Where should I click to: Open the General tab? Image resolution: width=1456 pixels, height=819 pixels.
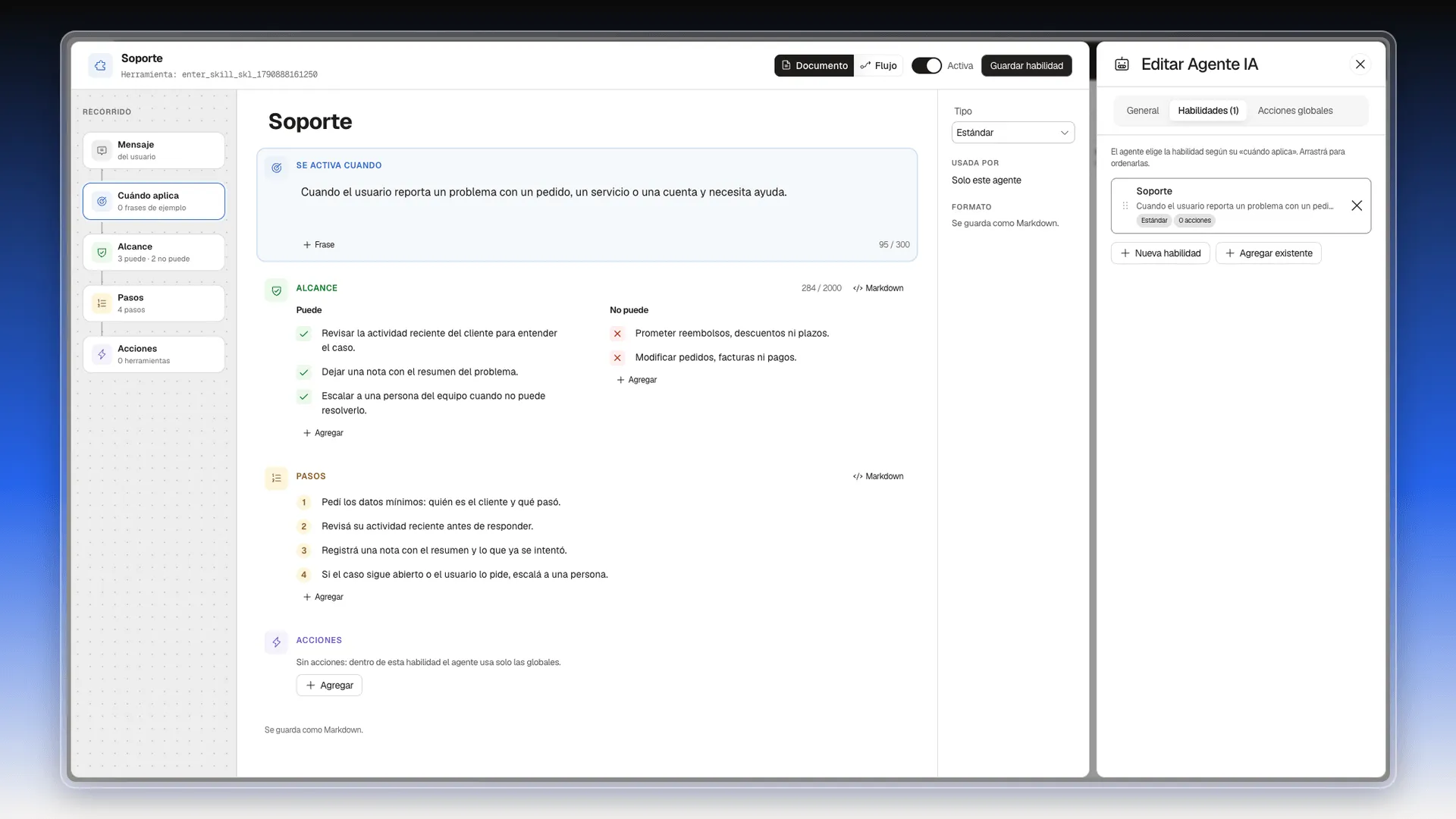pyautogui.click(x=1142, y=111)
